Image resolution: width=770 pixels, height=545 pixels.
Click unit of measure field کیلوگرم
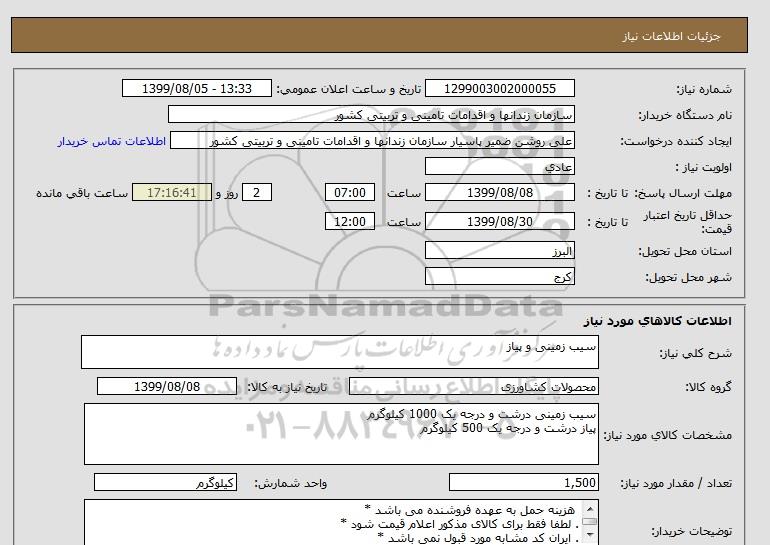165,483
